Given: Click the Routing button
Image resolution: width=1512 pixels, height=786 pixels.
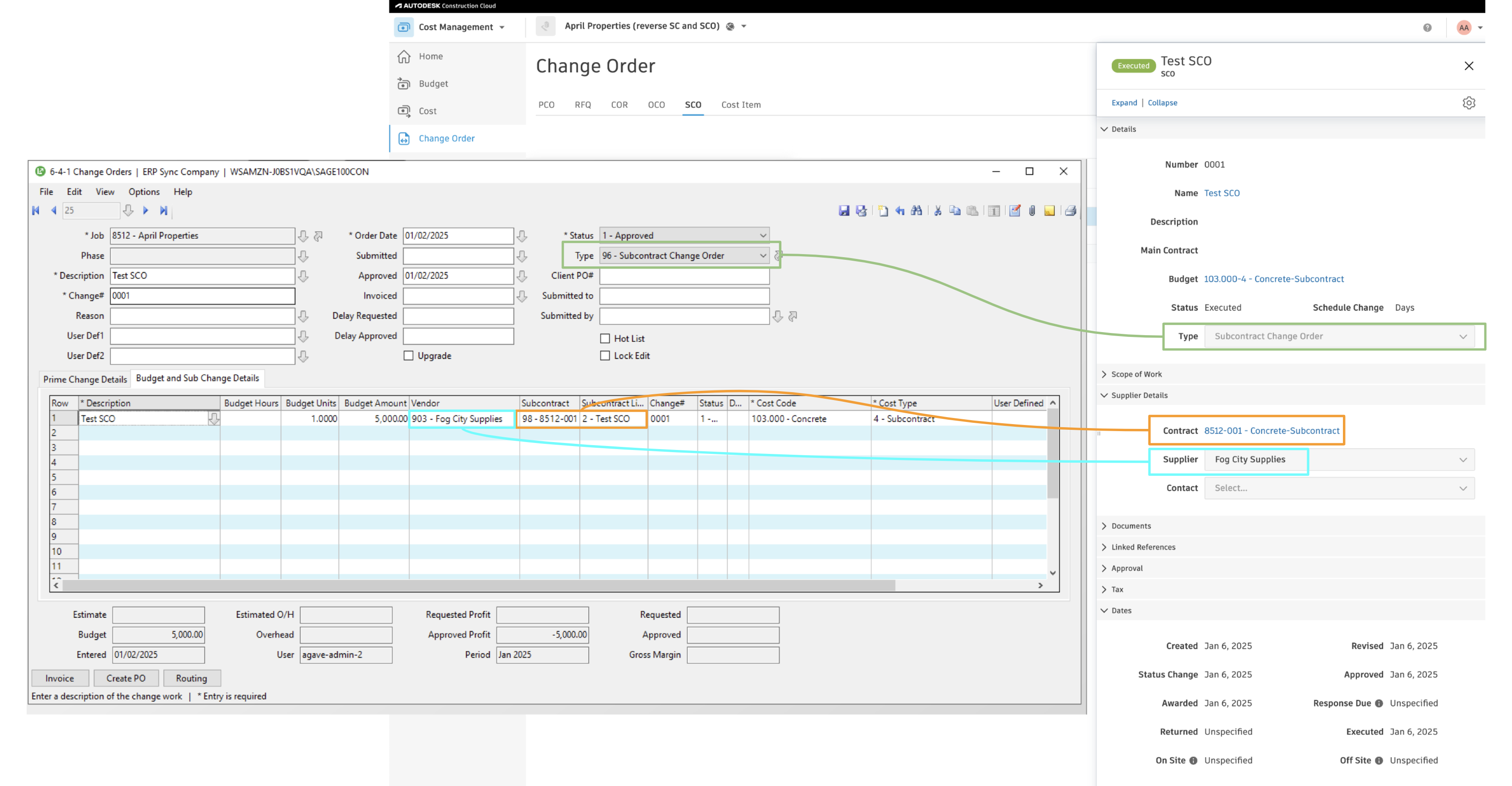Looking at the screenshot, I should pyautogui.click(x=191, y=679).
